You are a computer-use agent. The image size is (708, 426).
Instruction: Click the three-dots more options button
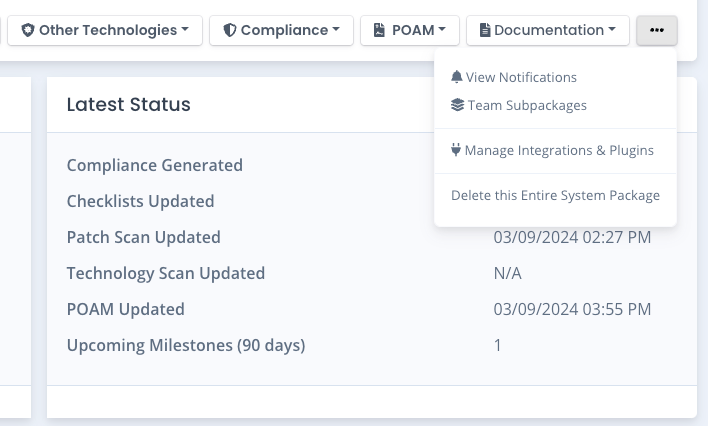(x=657, y=30)
